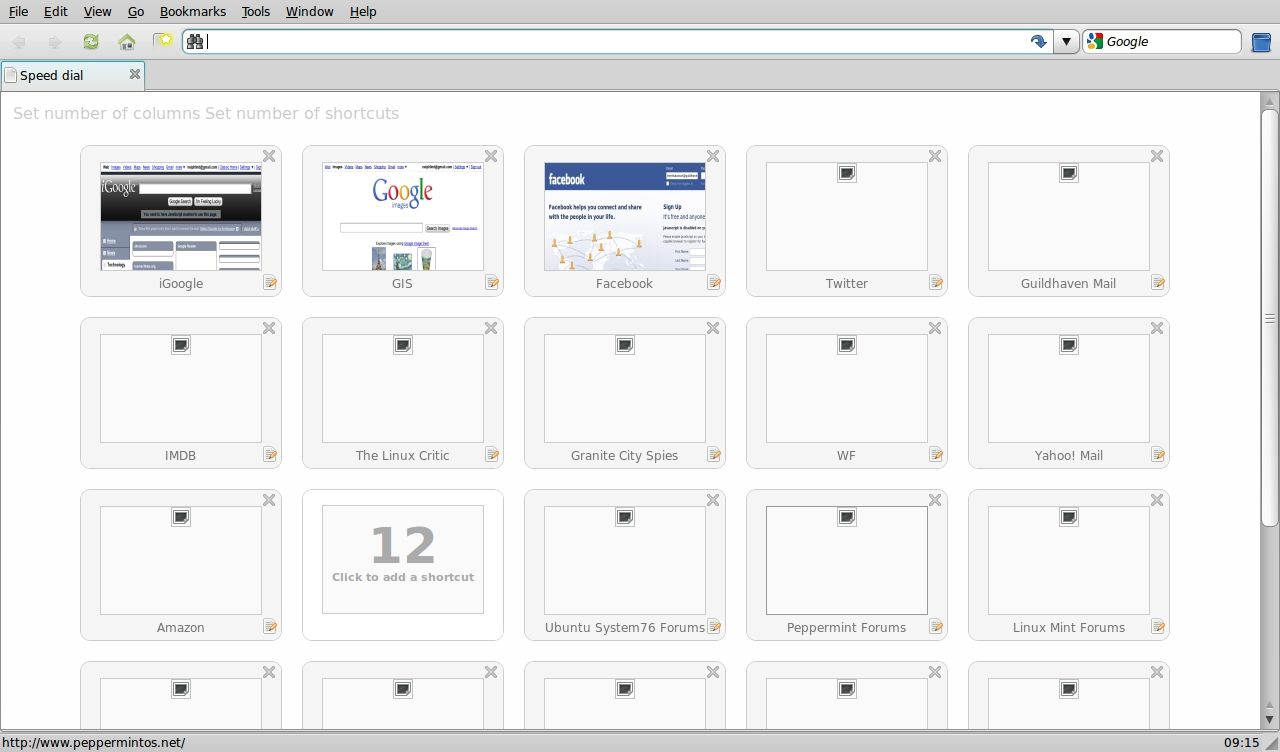Image resolution: width=1280 pixels, height=752 pixels.
Task: Remove the IMDB shortcut
Action: [x=269, y=328]
